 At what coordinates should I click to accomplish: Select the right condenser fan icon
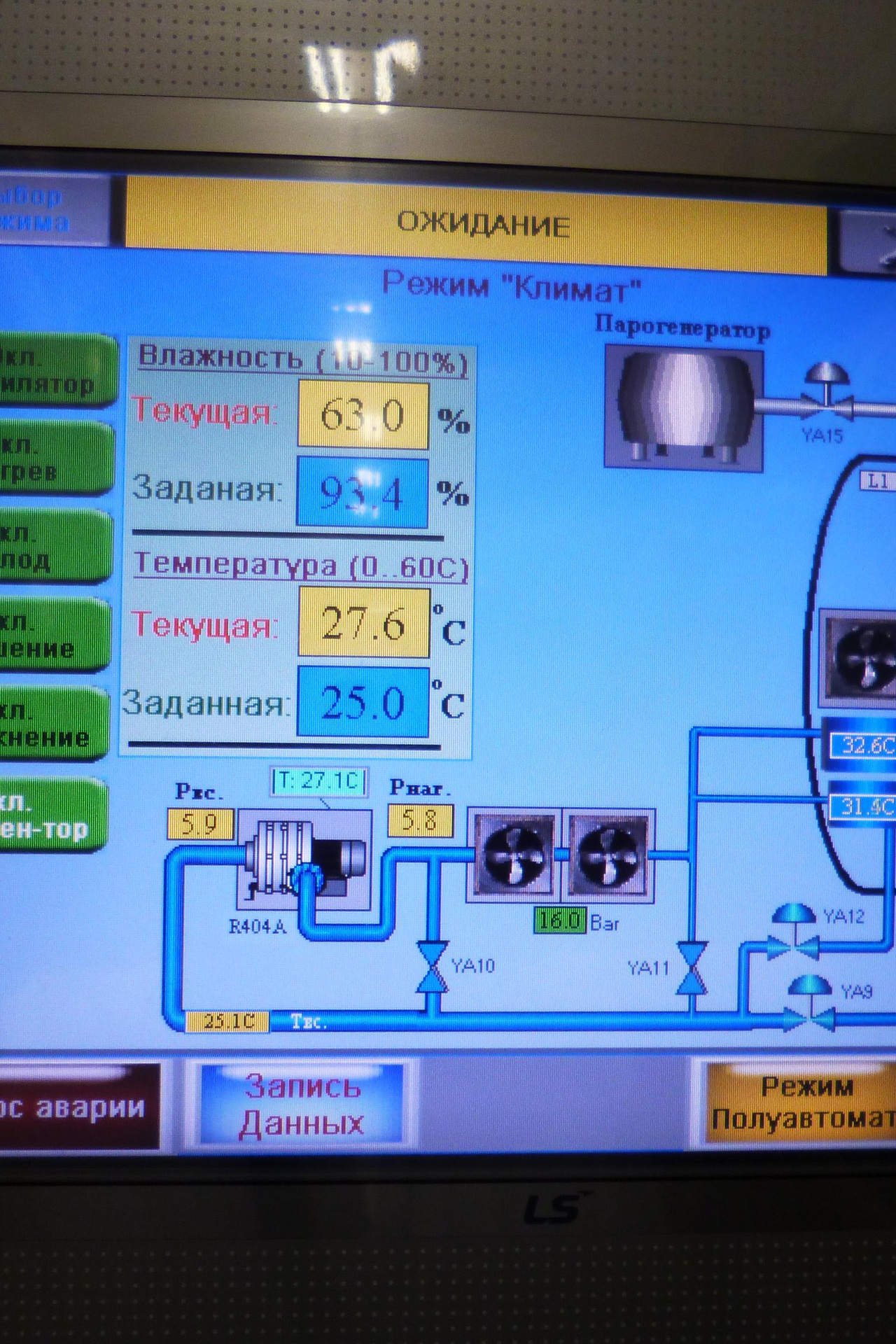coord(608,854)
